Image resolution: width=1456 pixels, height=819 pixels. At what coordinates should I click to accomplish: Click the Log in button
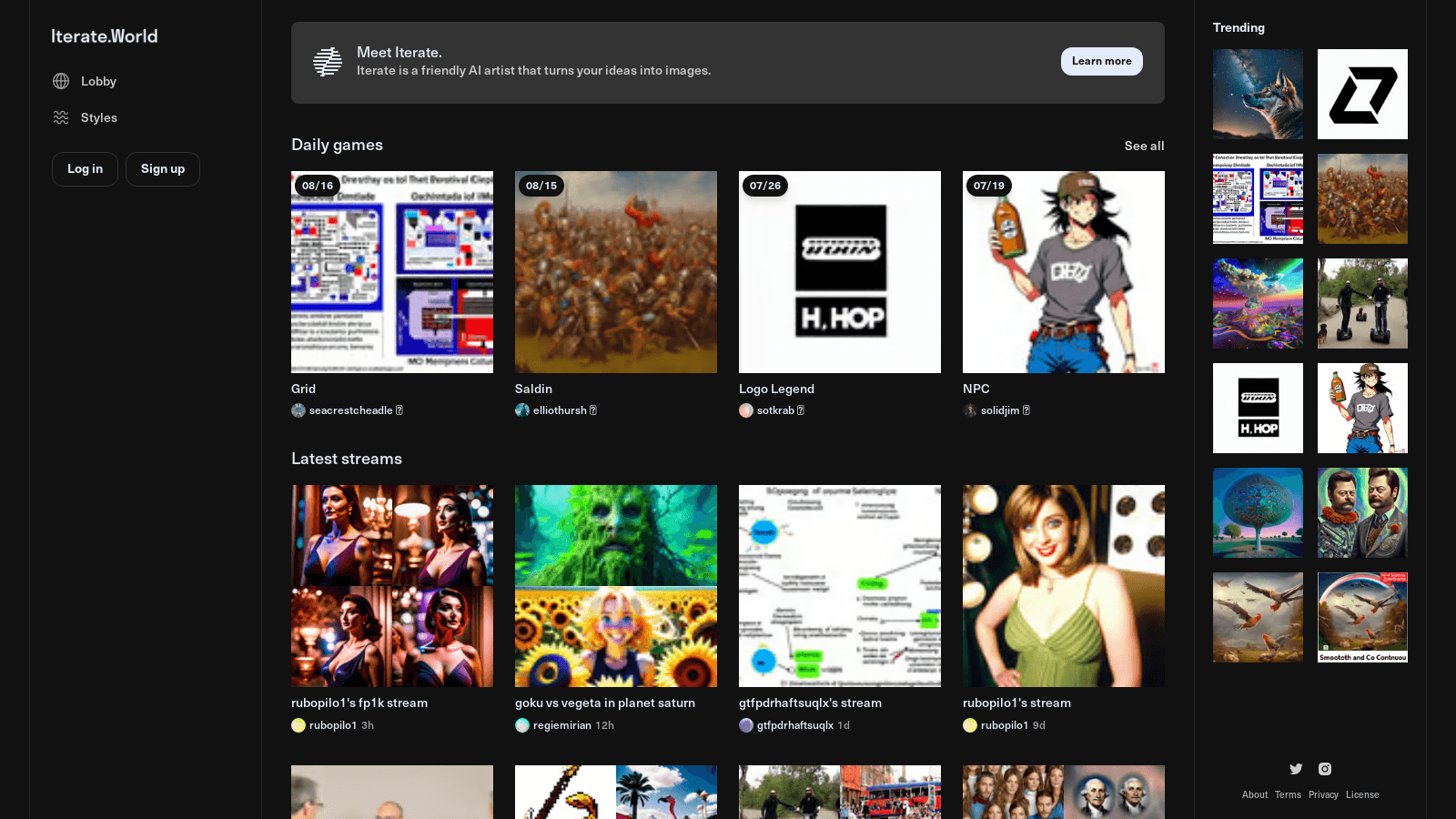tap(85, 169)
